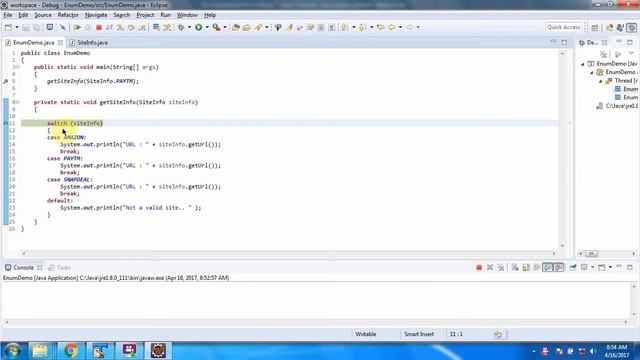This screenshot has height=360, width=640.
Task: Close the EnumDemo.java tab using its X
Action: pyautogui.click(x=60, y=42)
